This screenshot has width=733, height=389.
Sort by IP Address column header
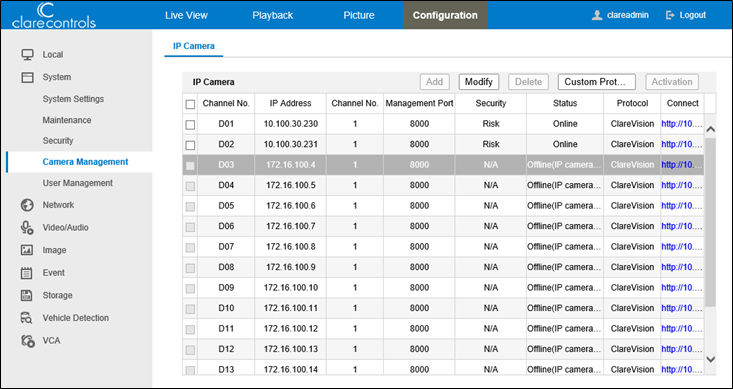click(290, 103)
